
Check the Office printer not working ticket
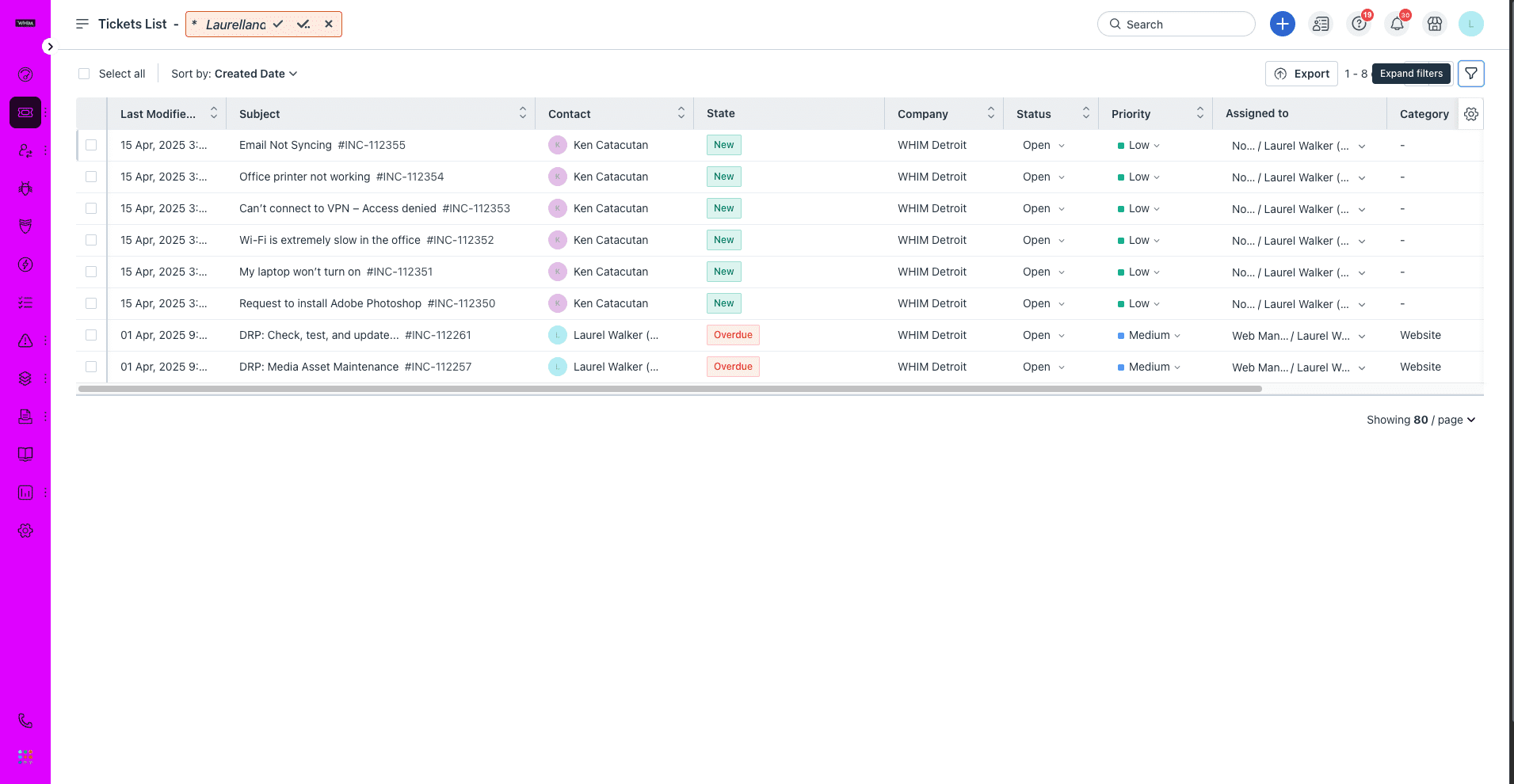coord(91,177)
